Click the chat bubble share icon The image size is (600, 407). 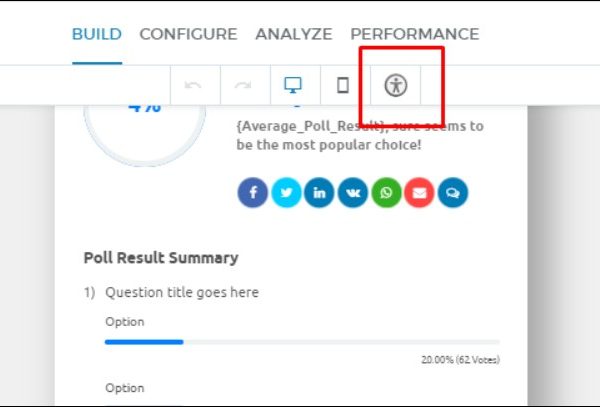(452, 193)
